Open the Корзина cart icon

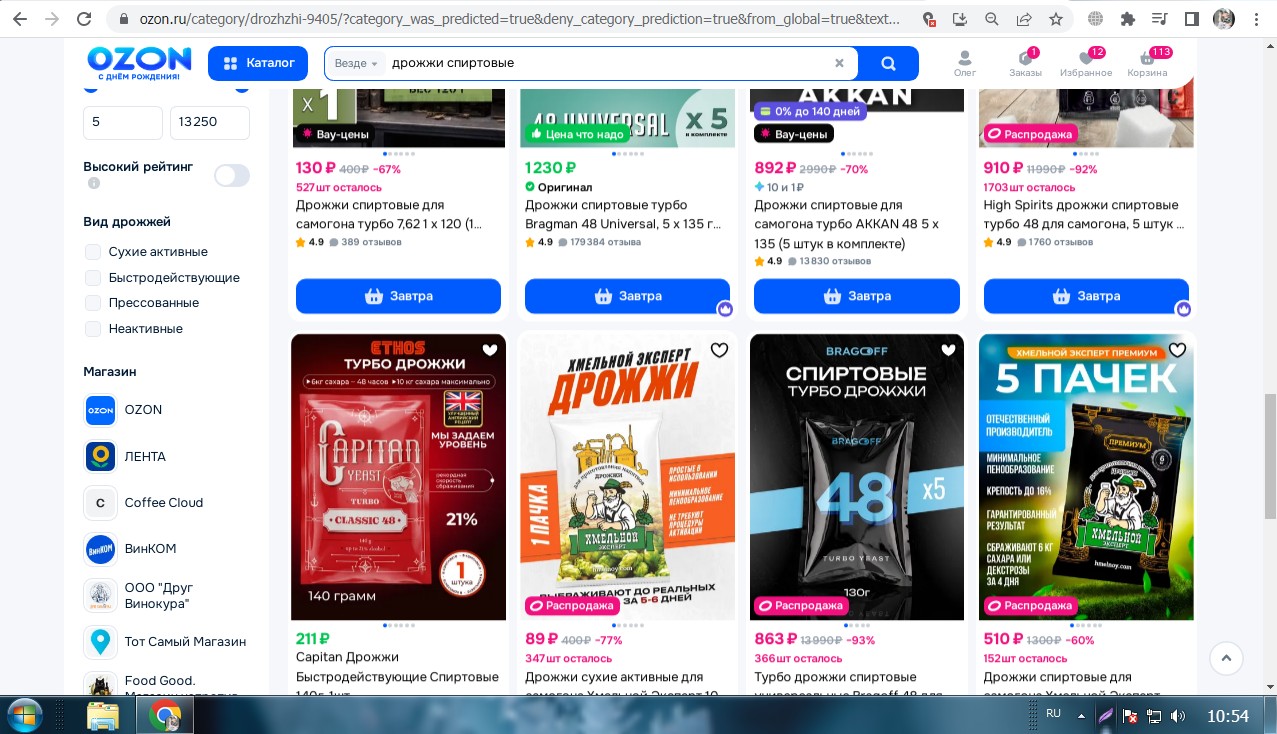(x=1147, y=63)
